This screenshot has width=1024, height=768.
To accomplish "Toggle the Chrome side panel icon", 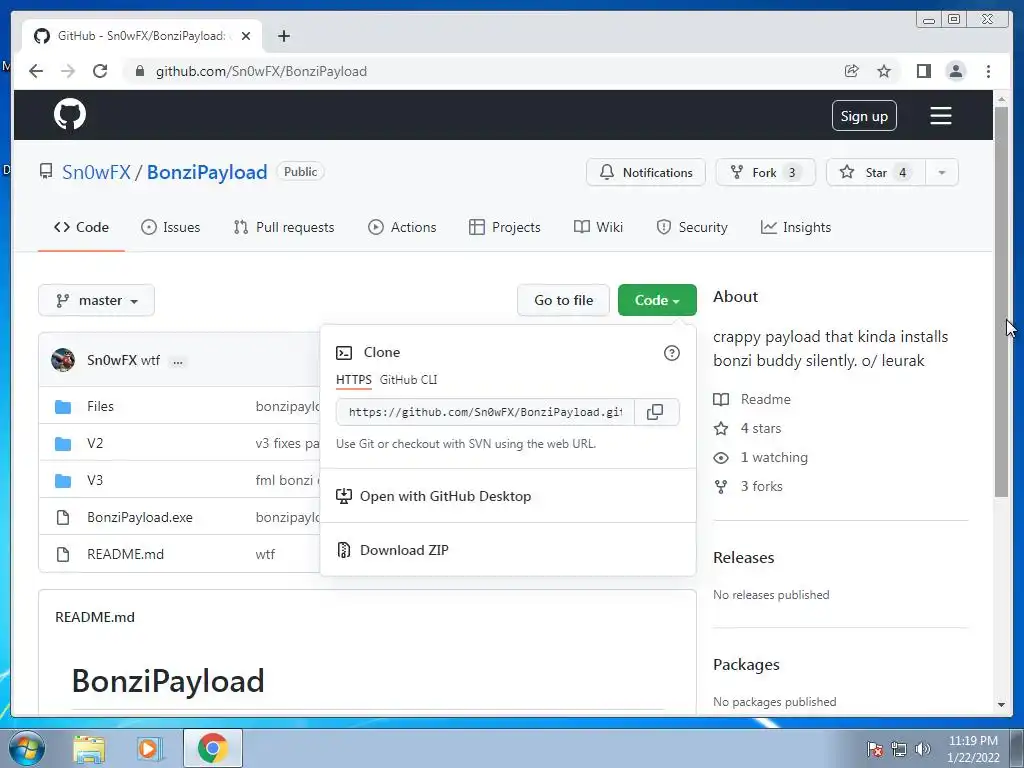I will [x=923, y=71].
